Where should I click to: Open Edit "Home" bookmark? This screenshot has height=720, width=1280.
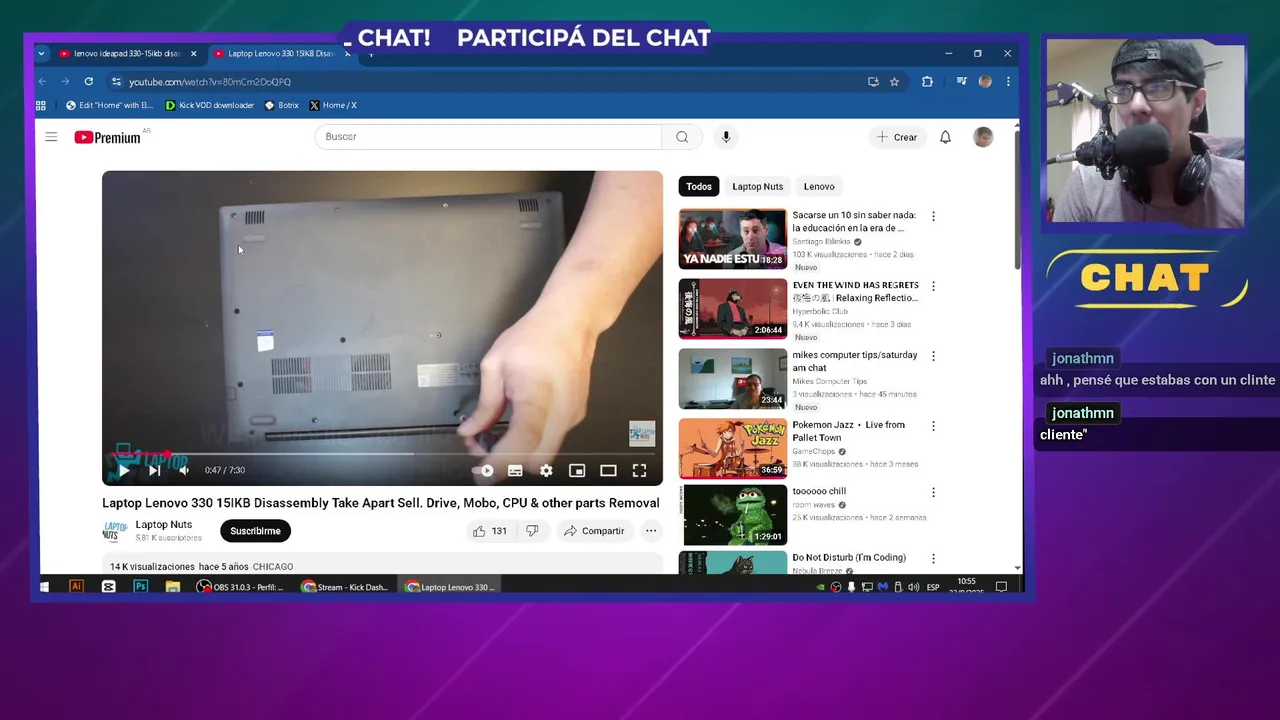[109, 105]
